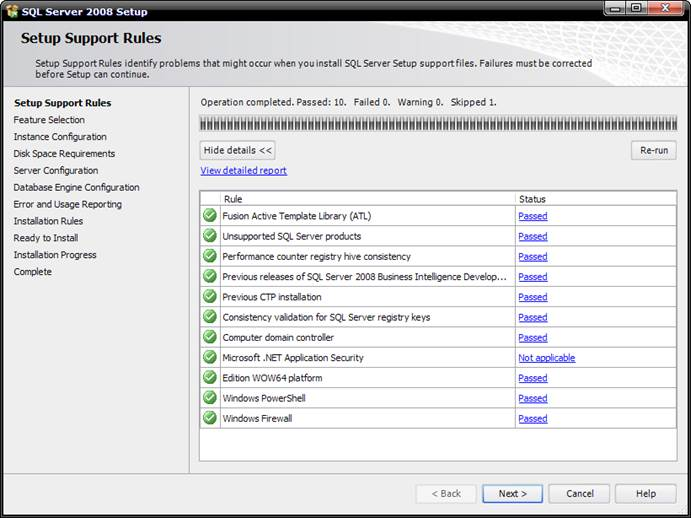The image size is (691, 518).
Task: Select Disk Space Requirements step in sidebar
Action: tap(64, 153)
